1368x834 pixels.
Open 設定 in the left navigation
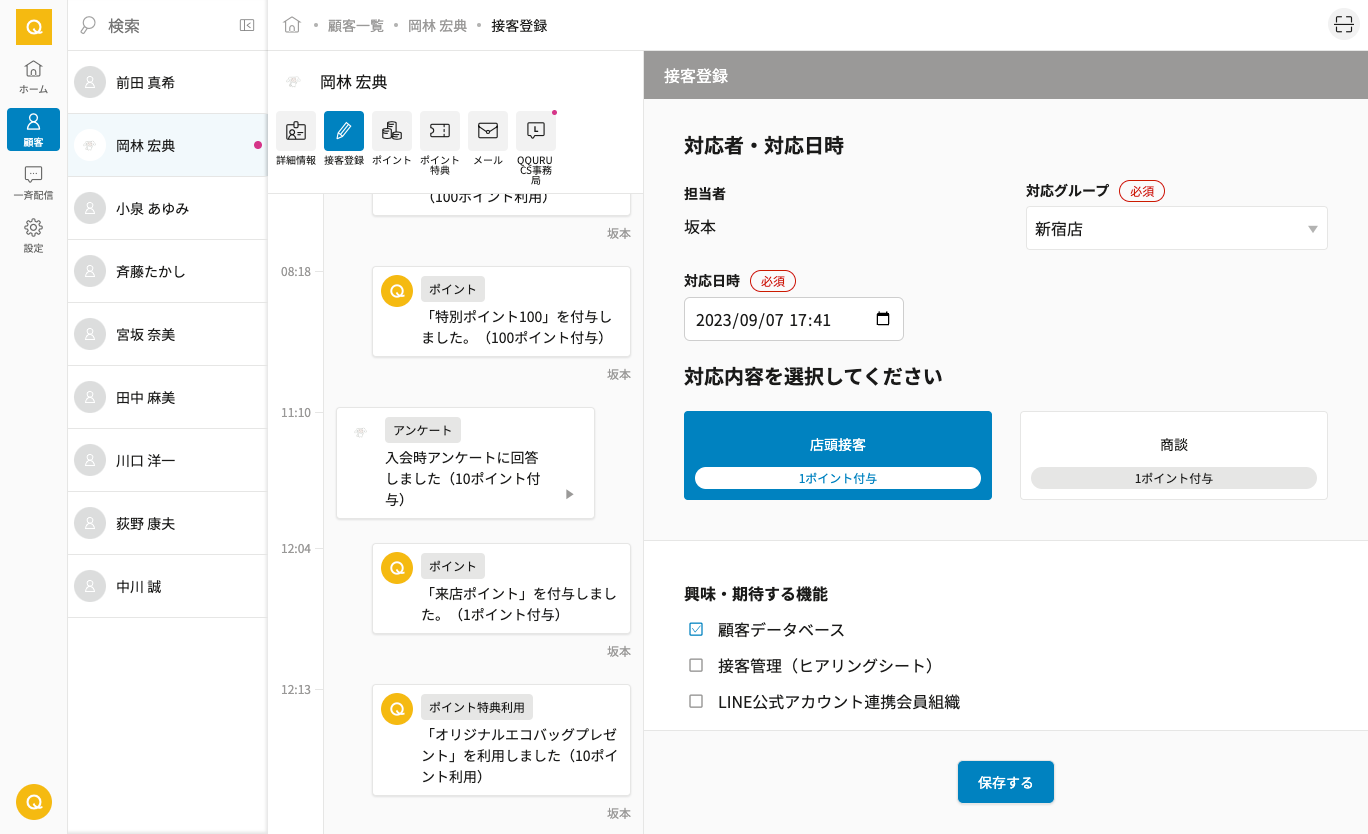tap(33, 236)
